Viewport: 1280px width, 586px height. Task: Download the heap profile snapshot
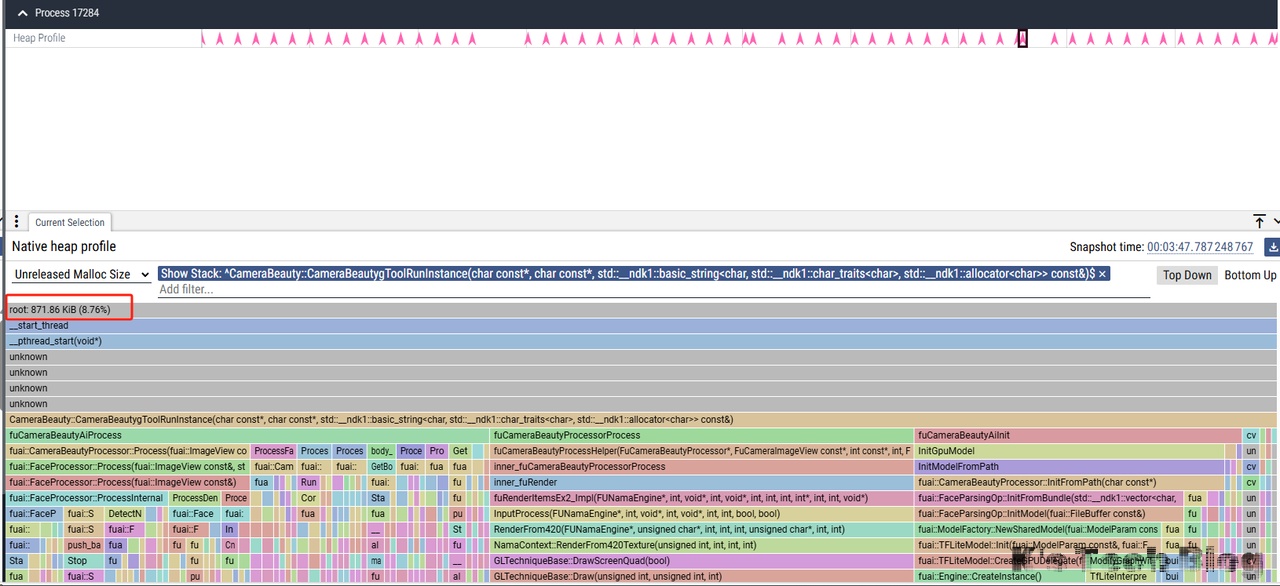point(1272,247)
